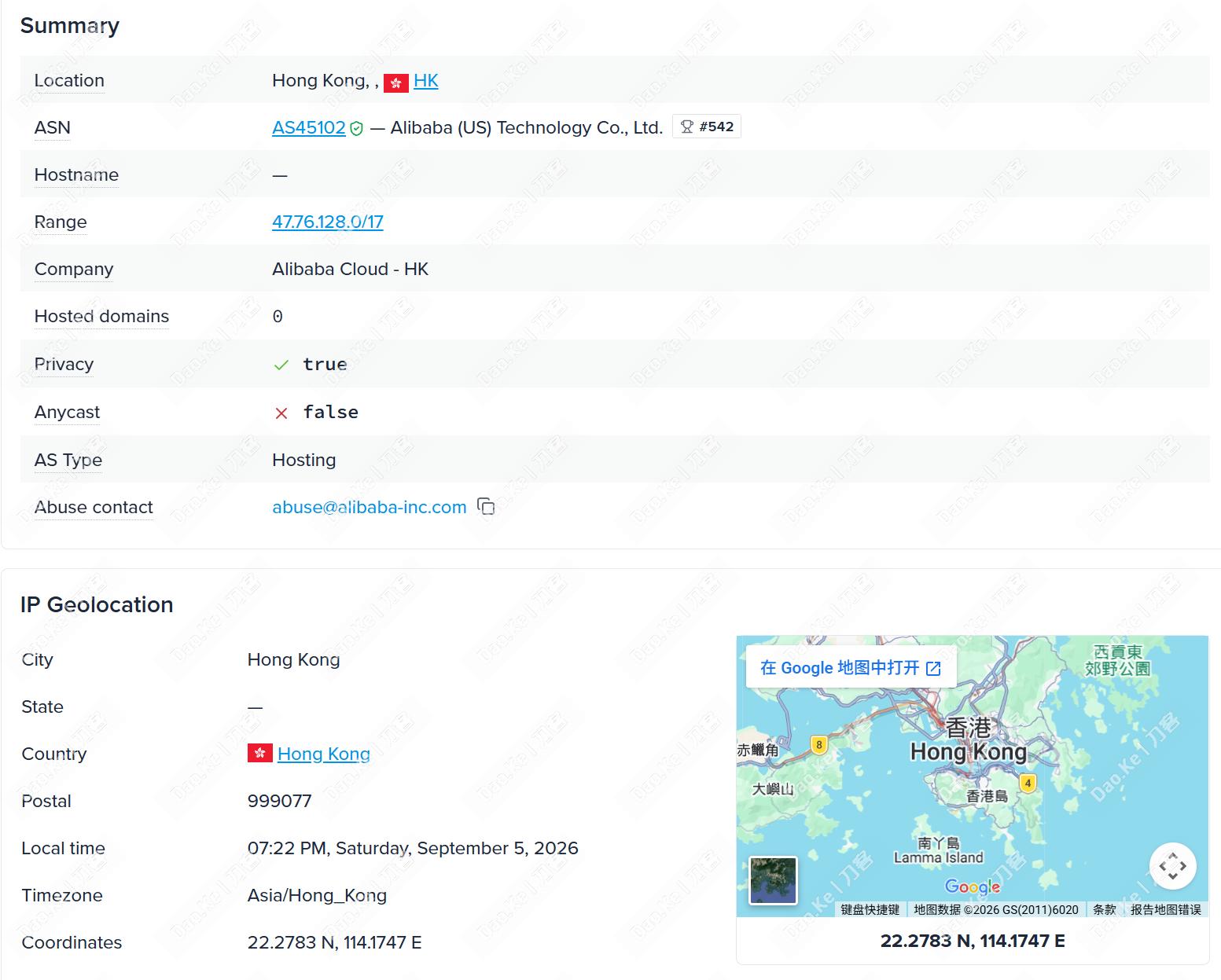This screenshot has width=1221, height=980.
Task: Click the map camera pan control icon
Action: [1173, 866]
